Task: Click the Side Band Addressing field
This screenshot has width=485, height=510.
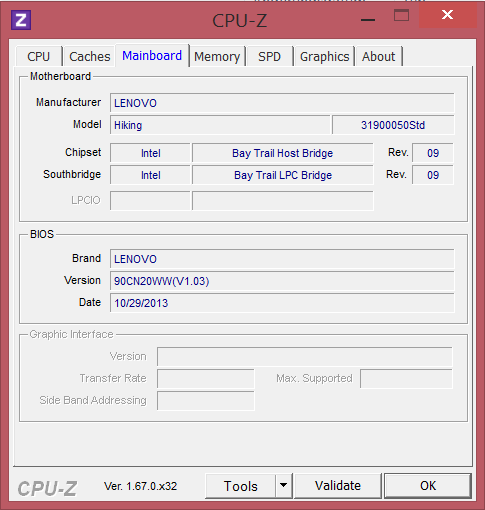Action: coord(206,401)
